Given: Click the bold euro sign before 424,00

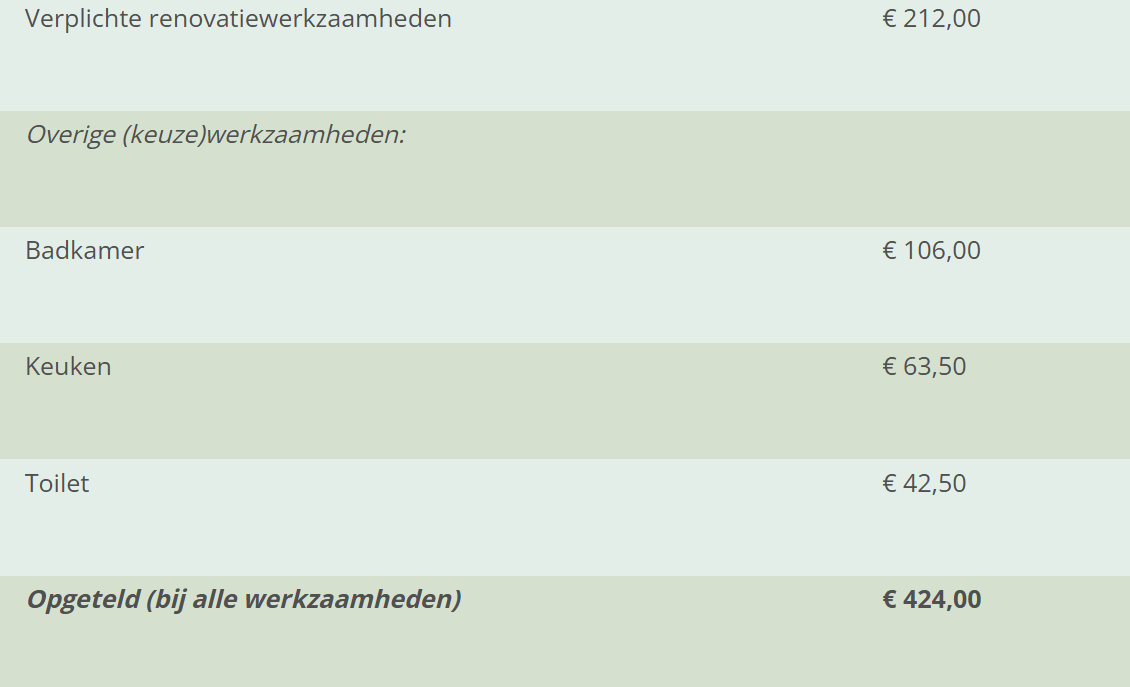Looking at the screenshot, I should tap(890, 600).
